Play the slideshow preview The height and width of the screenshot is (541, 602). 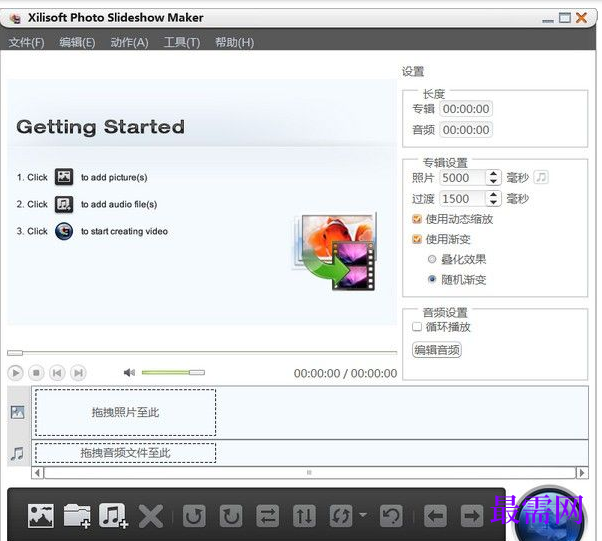15,373
